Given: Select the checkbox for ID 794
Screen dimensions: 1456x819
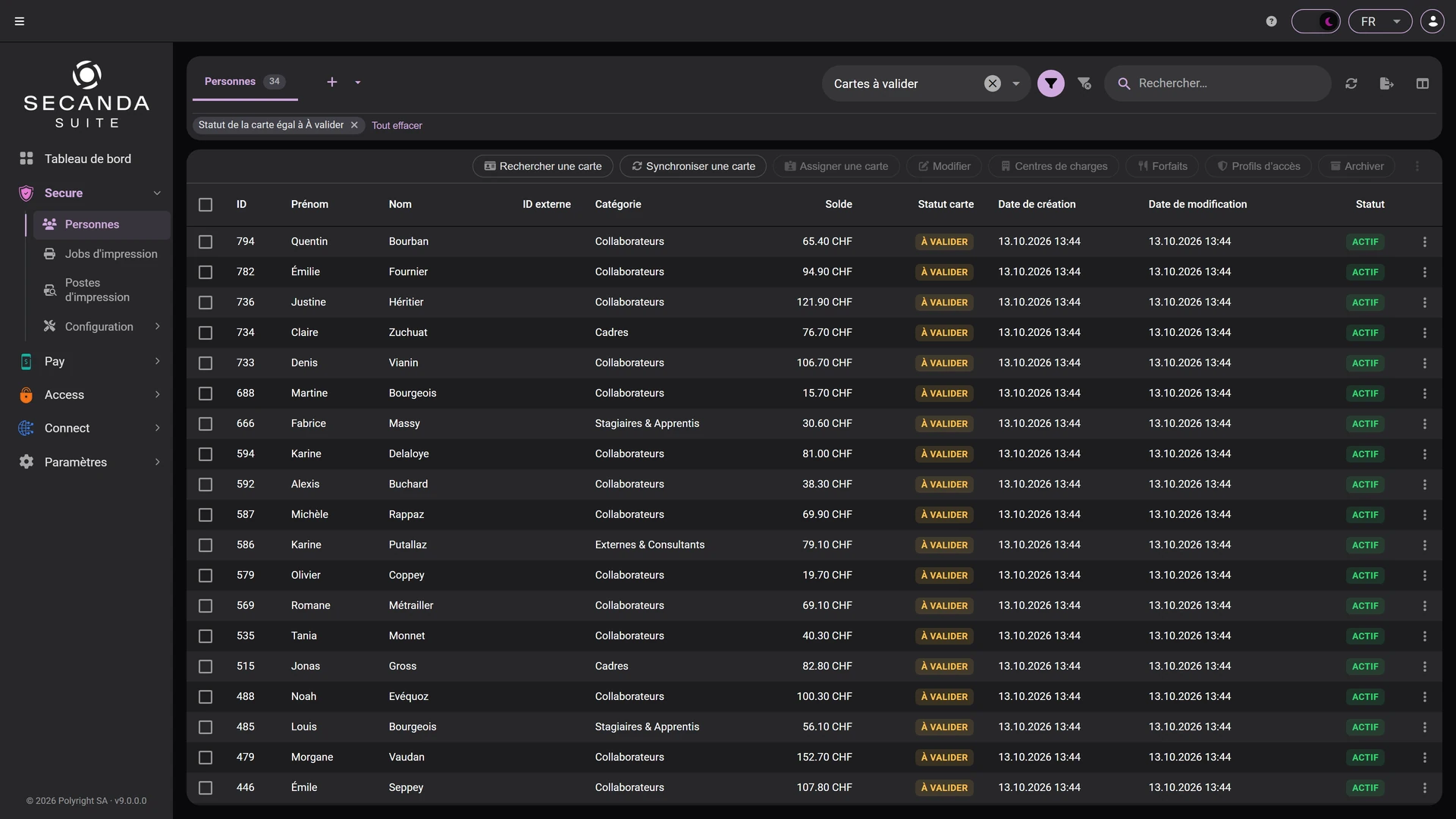Looking at the screenshot, I should pos(206,242).
